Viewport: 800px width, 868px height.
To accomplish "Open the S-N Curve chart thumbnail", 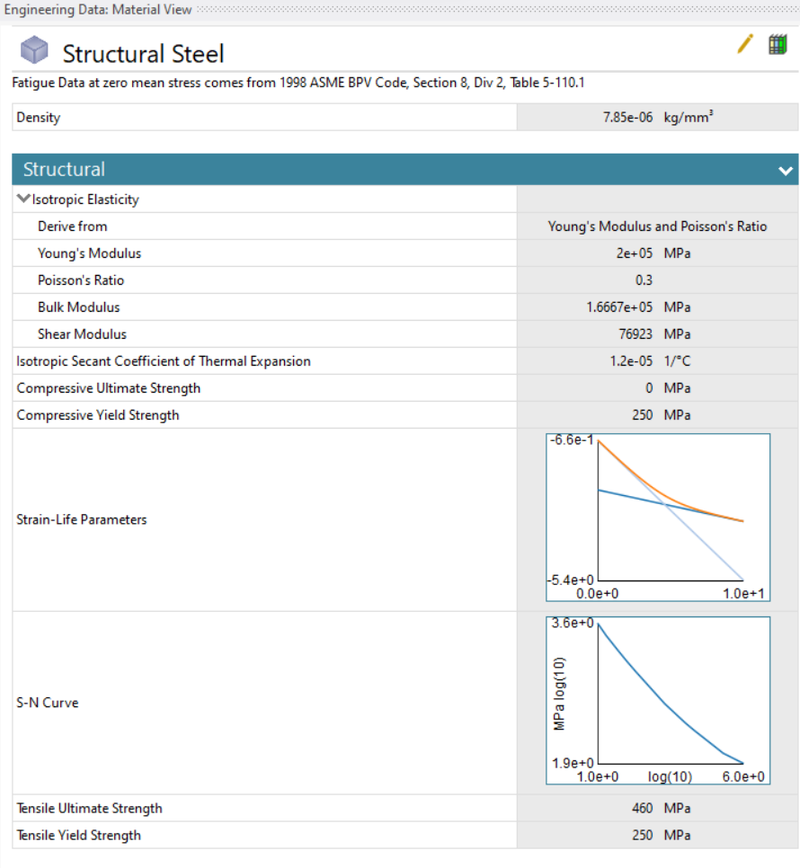I will point(658,701).
